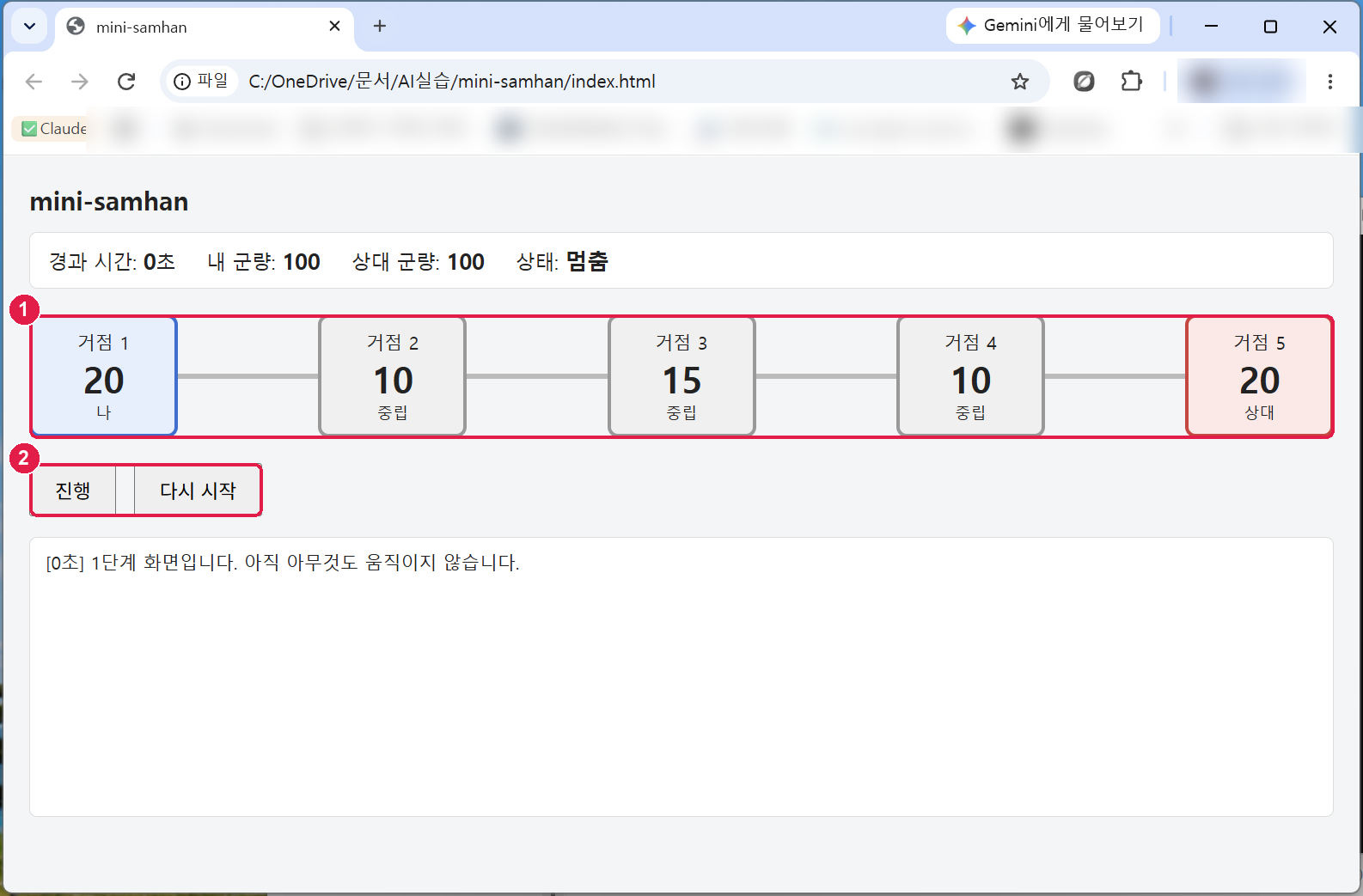Image resolution: width=1363 pixels, height=896 pixels.
Task: Switch to the mini-samhan tab
Action: (205, 27)
